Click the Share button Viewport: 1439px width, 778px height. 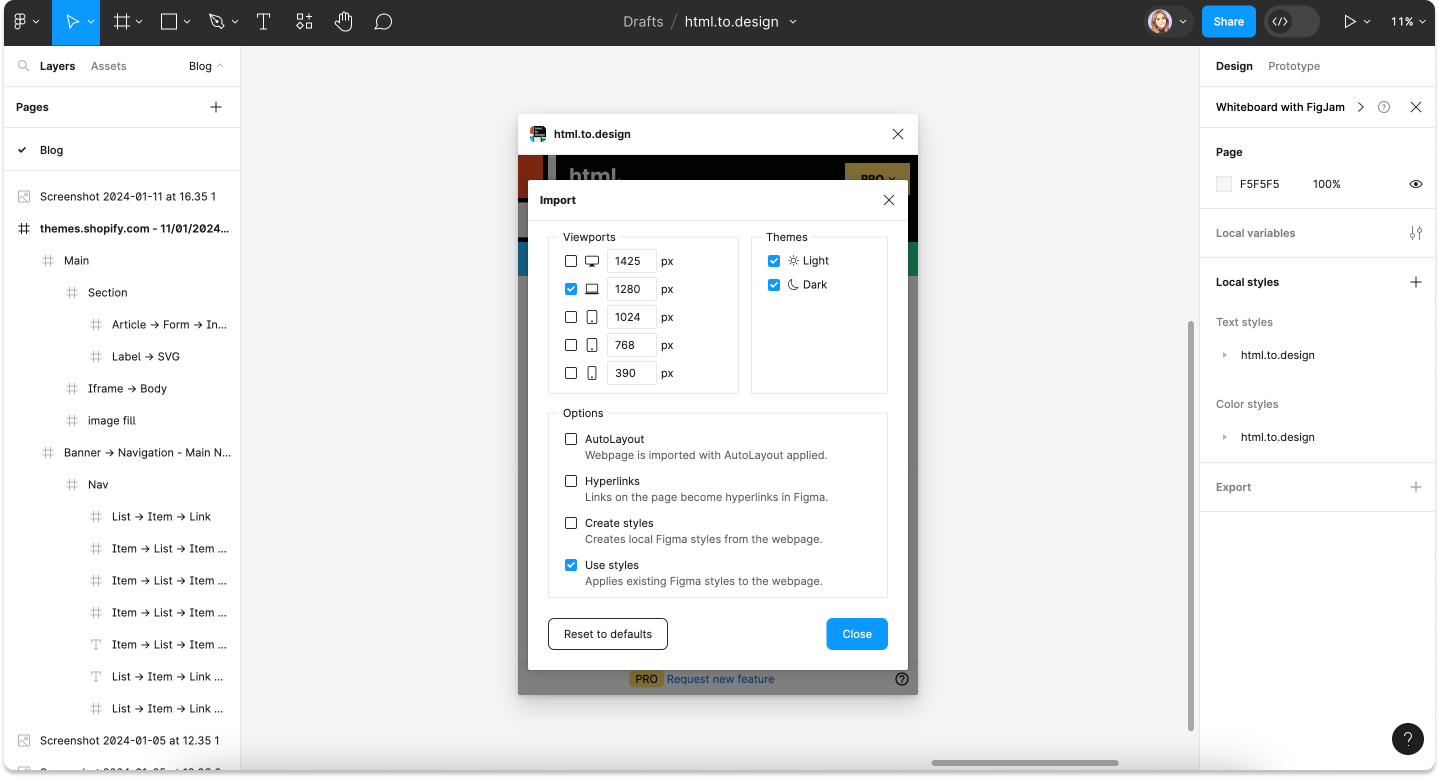1229,21
